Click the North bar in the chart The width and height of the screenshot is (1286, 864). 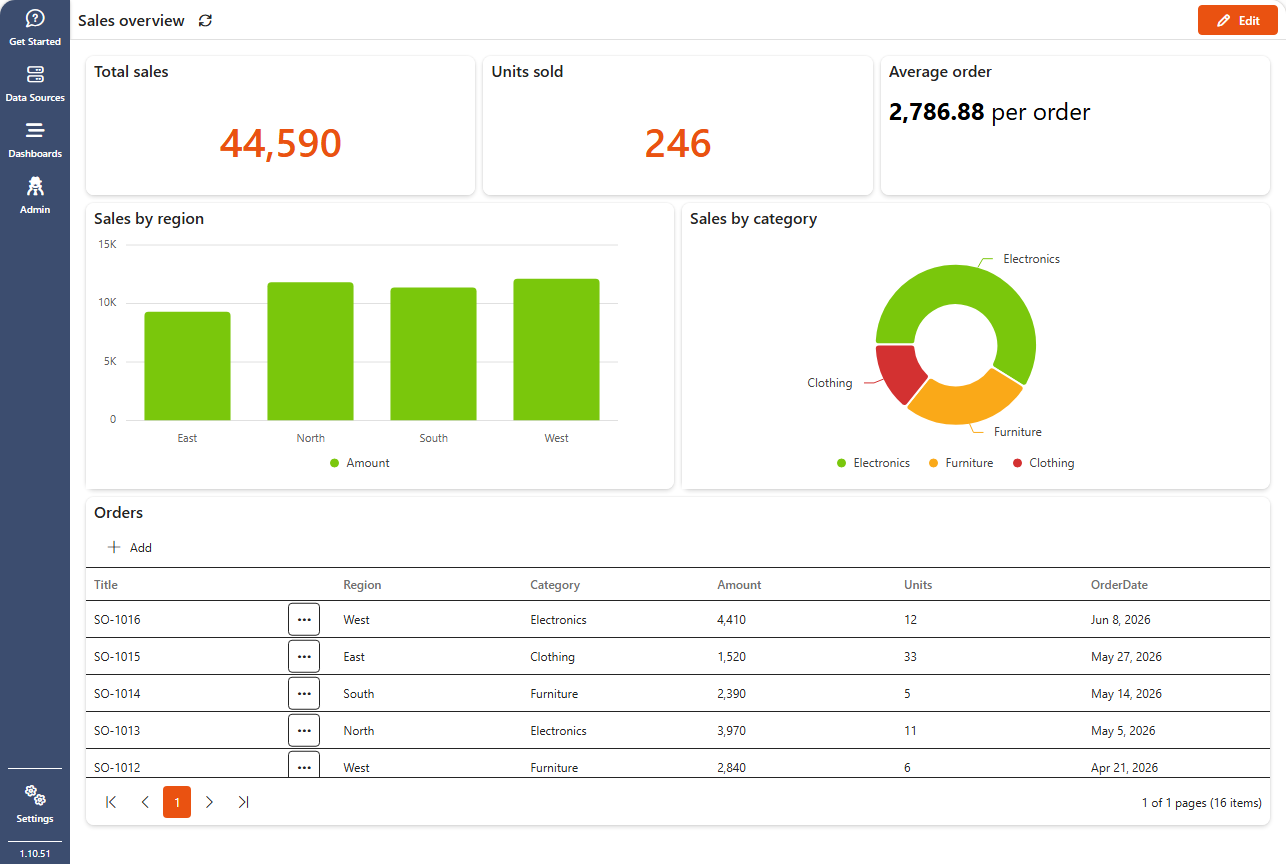pos(310,351)
